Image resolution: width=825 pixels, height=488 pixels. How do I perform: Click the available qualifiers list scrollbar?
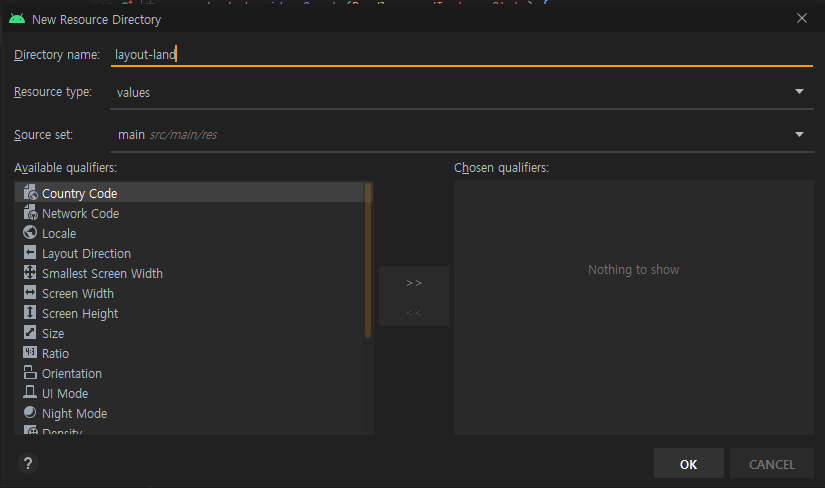tap(368, 260)
